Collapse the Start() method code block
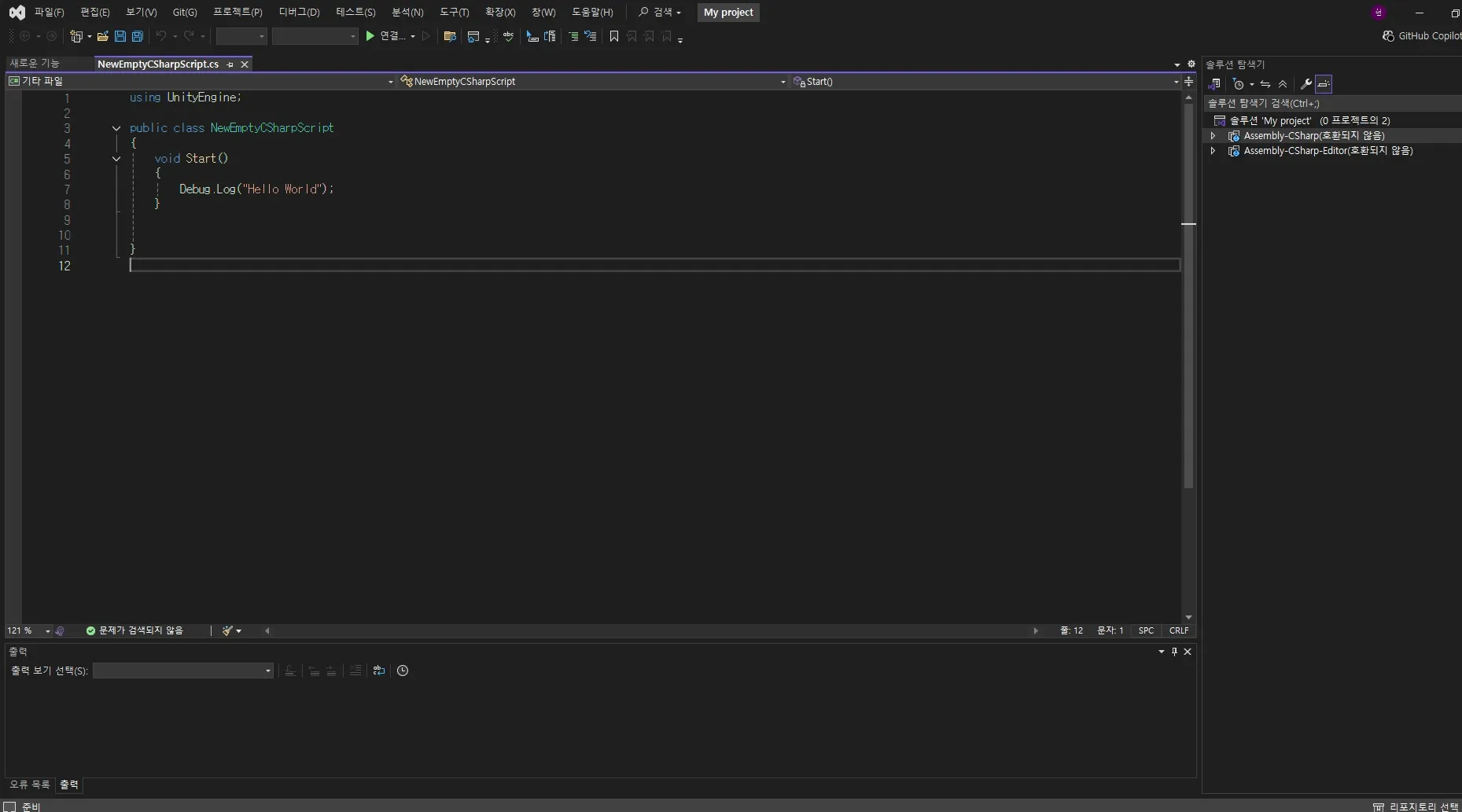Screen dimensions: 1462x812 (x=116, y=159)
